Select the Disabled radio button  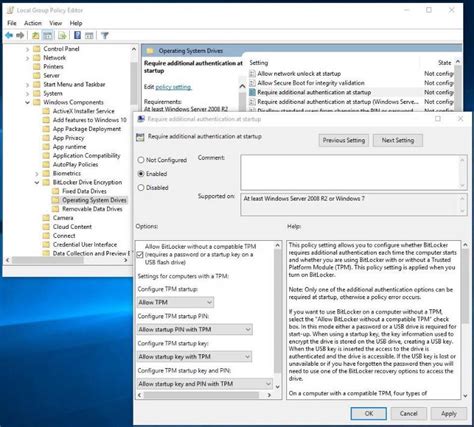(141, 188)
